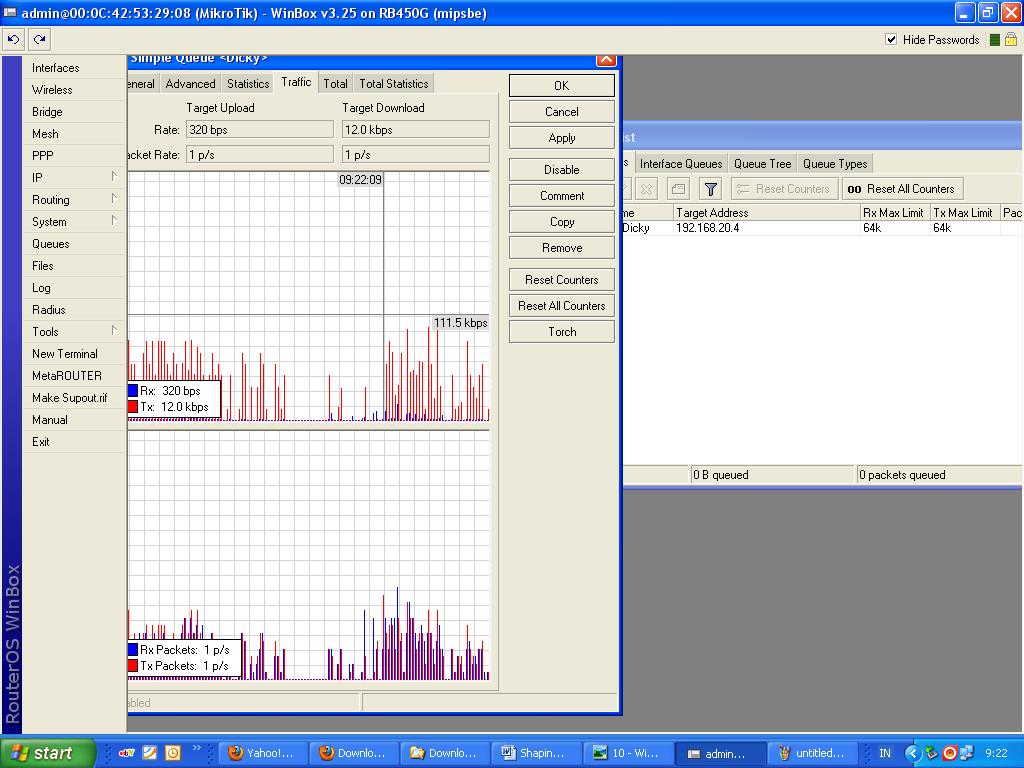Viewport: 1024px width, 768px height.
Task: Click the comment note icon in Queue List toolbar
Action: (x=679, y=189)
